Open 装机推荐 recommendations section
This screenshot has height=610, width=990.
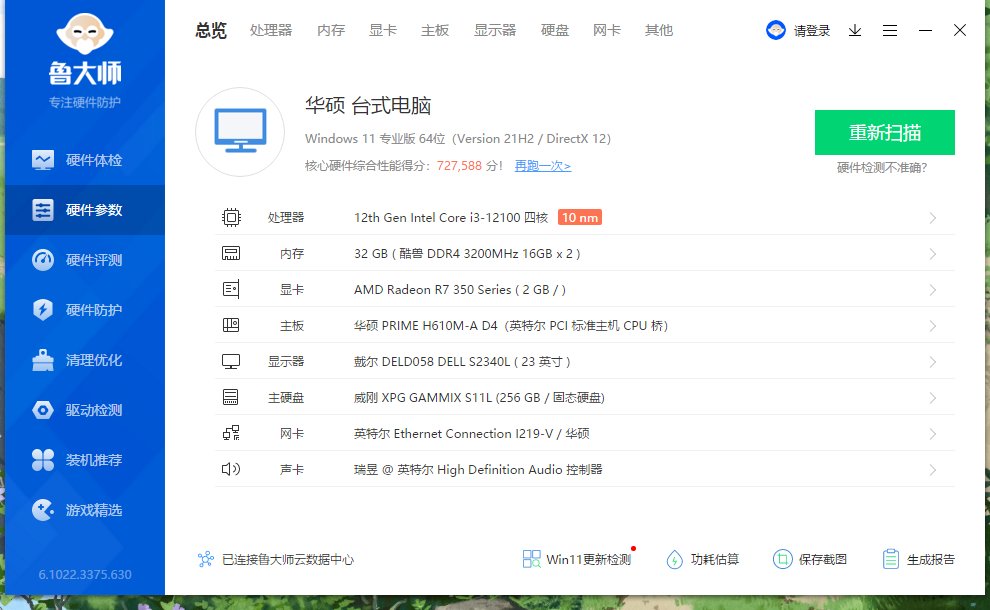pos(85,460)
